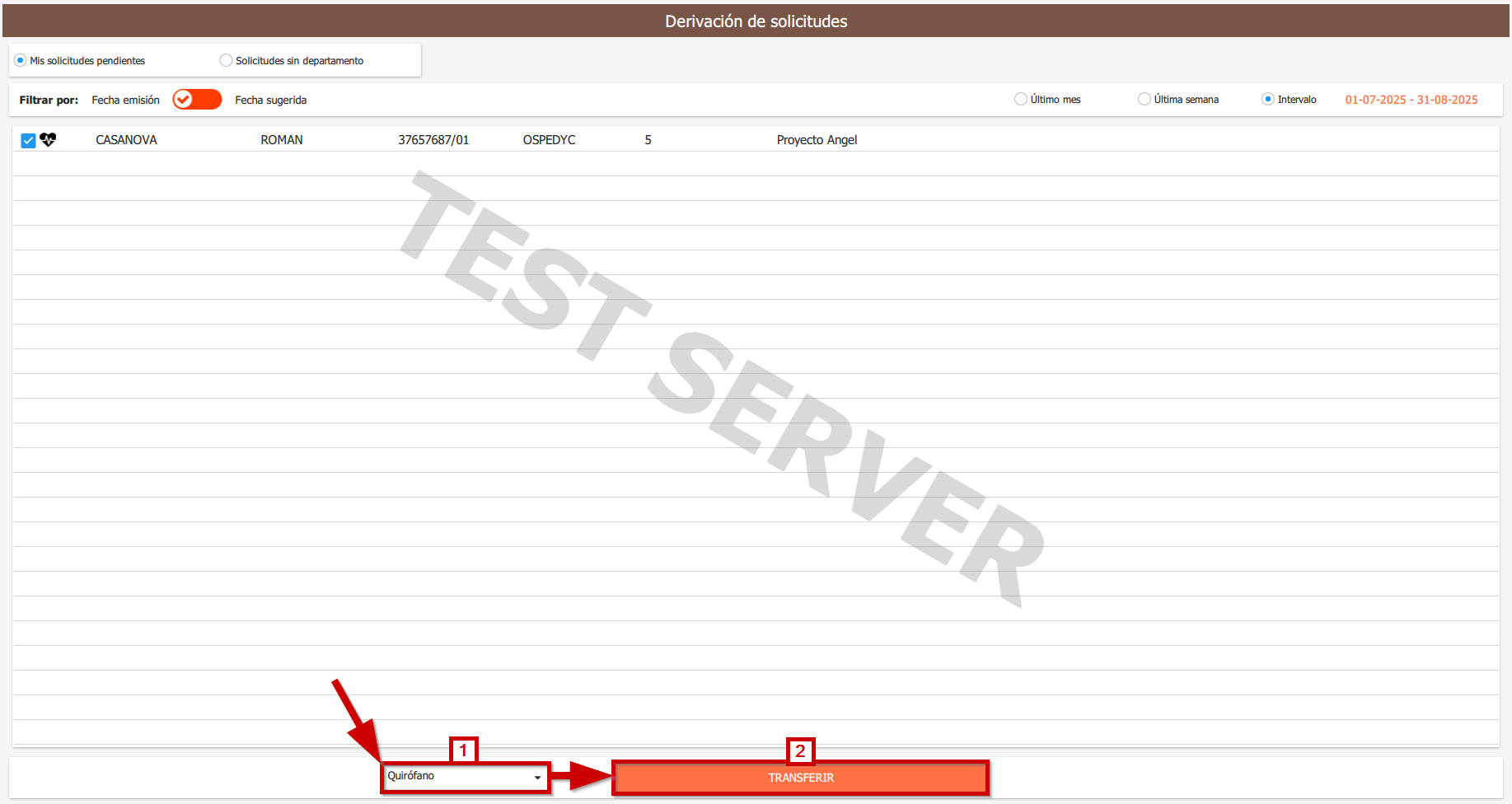Click the ROMAN name cell
This screenshot has height=804, width=1512.
pos(282,140)
